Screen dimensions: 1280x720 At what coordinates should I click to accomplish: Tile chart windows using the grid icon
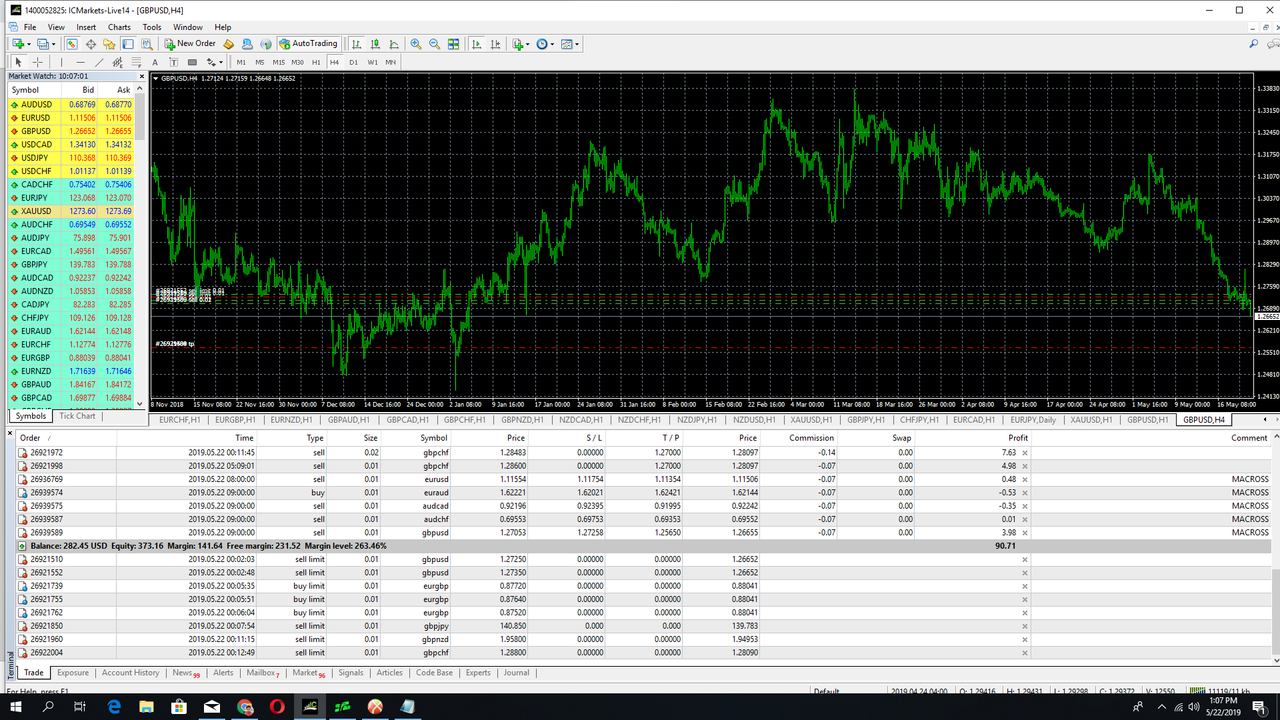coord(453,44)
